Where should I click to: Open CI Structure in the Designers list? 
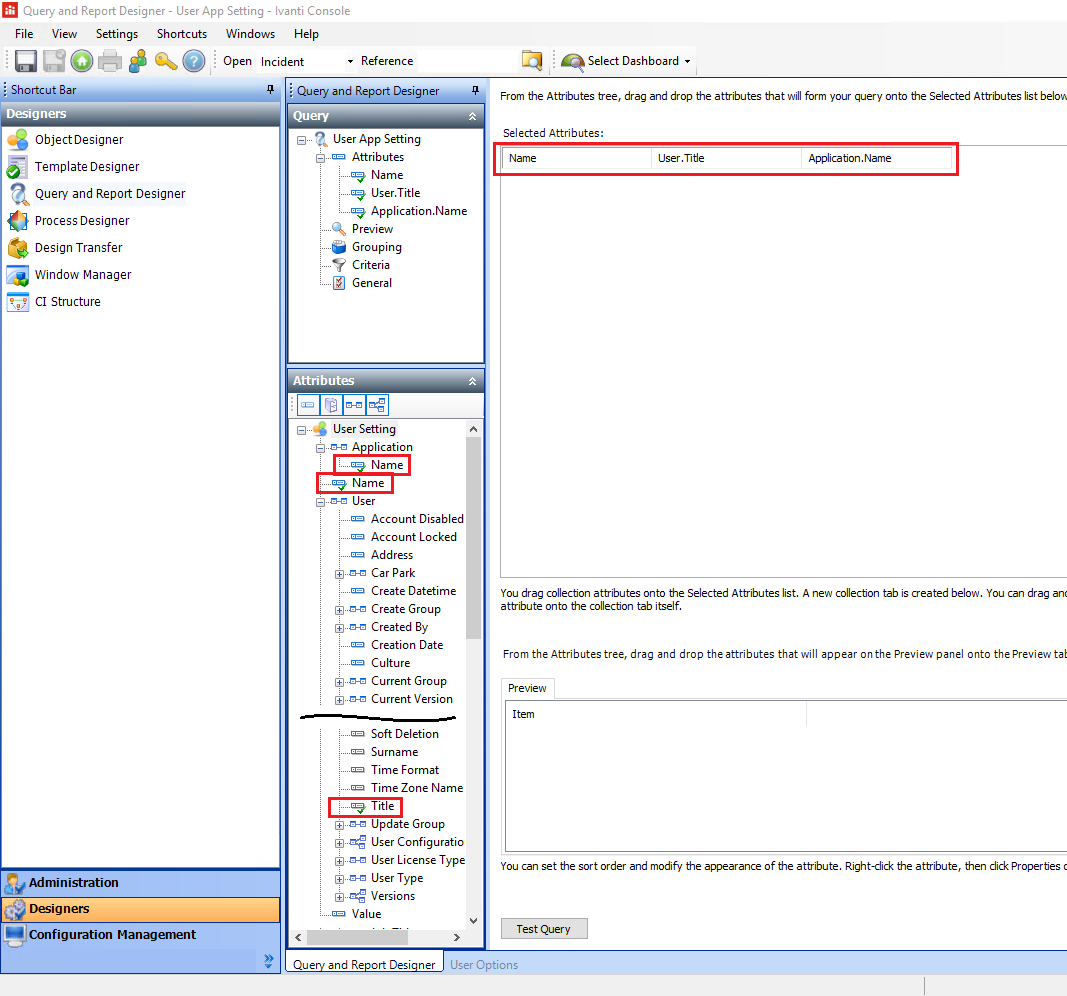point(67,302)
